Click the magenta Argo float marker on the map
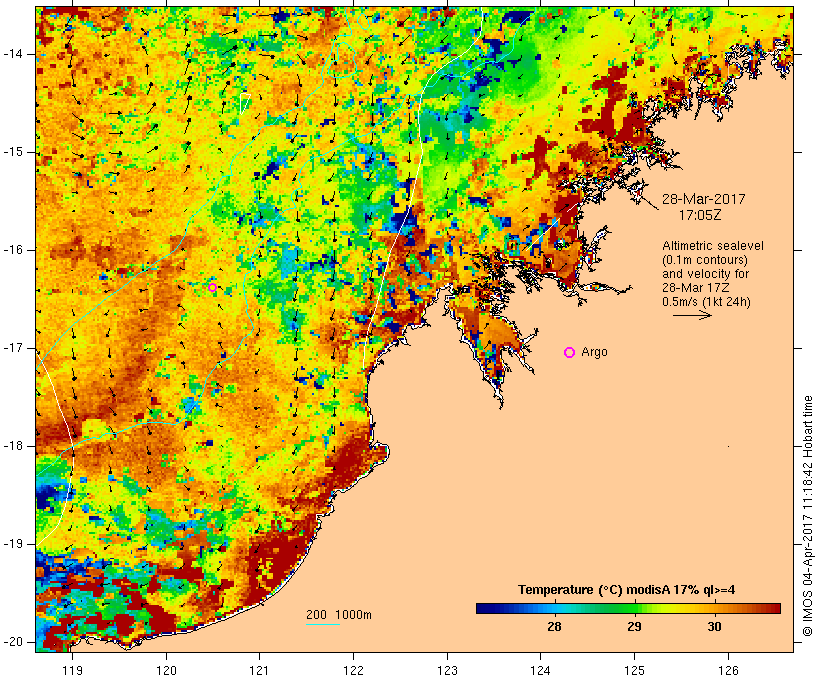Viewport: 820px width, 680px height. pyautogui.click(x=212, y=287)
